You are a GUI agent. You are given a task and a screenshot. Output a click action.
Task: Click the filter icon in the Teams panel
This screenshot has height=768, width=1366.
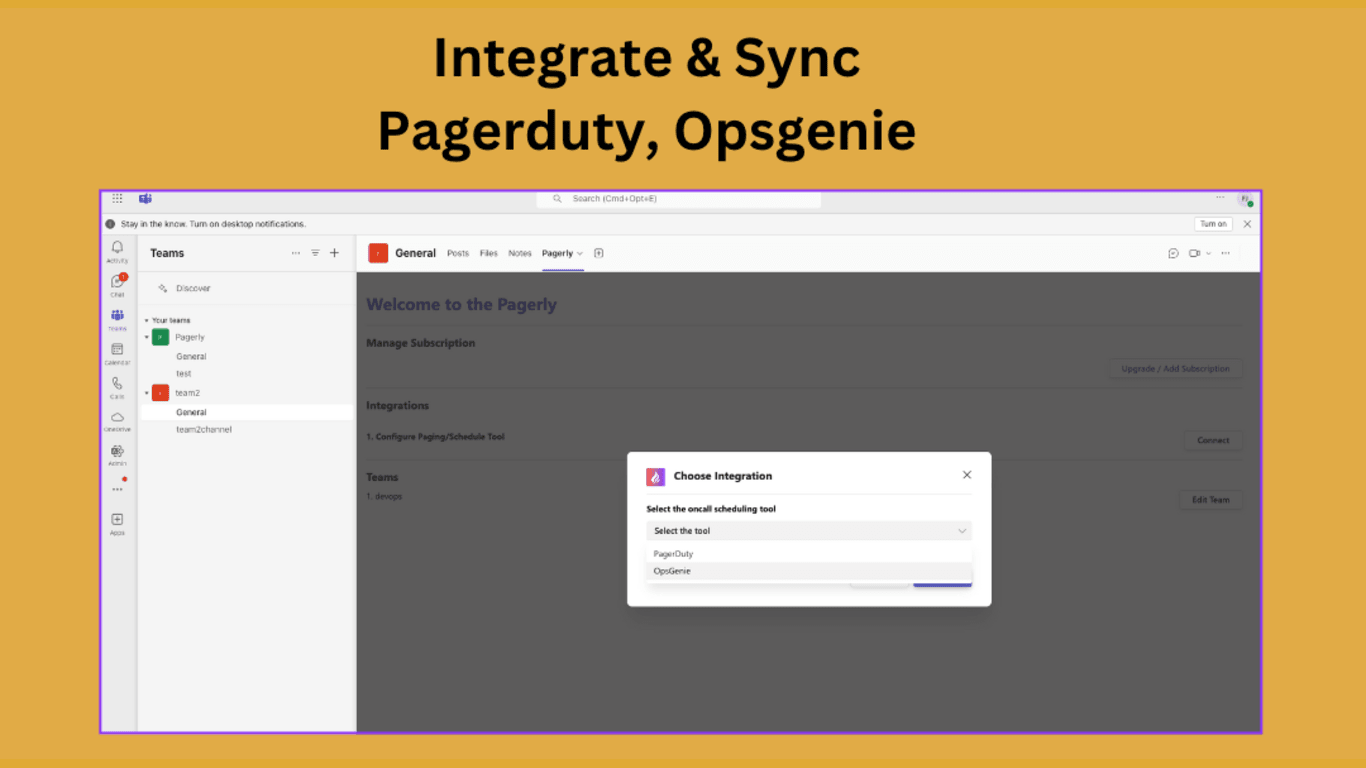315,253
